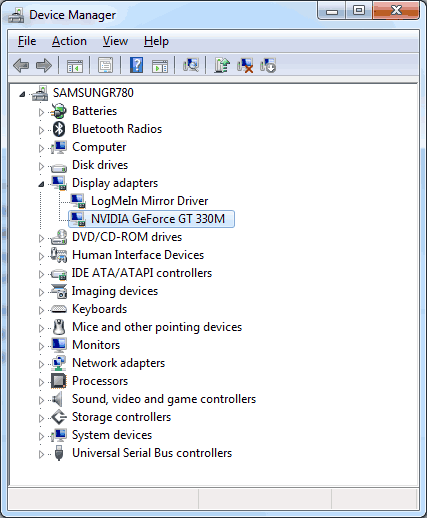This screenshot has width=427, height=518.
Task: Click the Forward arrow toolbar icon
Action: pos(44,65)
